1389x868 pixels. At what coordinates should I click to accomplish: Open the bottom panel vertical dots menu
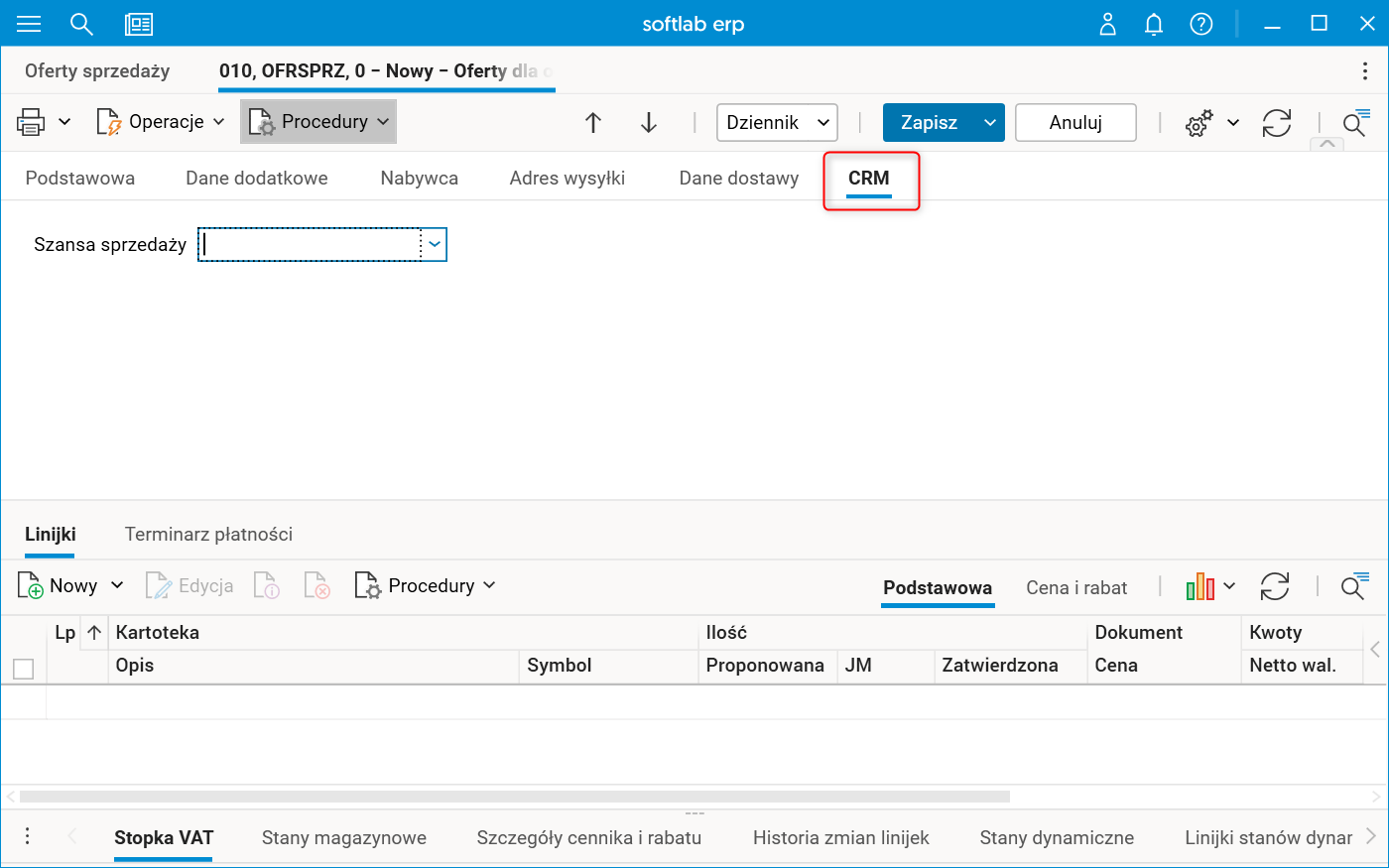pos(28,836)
